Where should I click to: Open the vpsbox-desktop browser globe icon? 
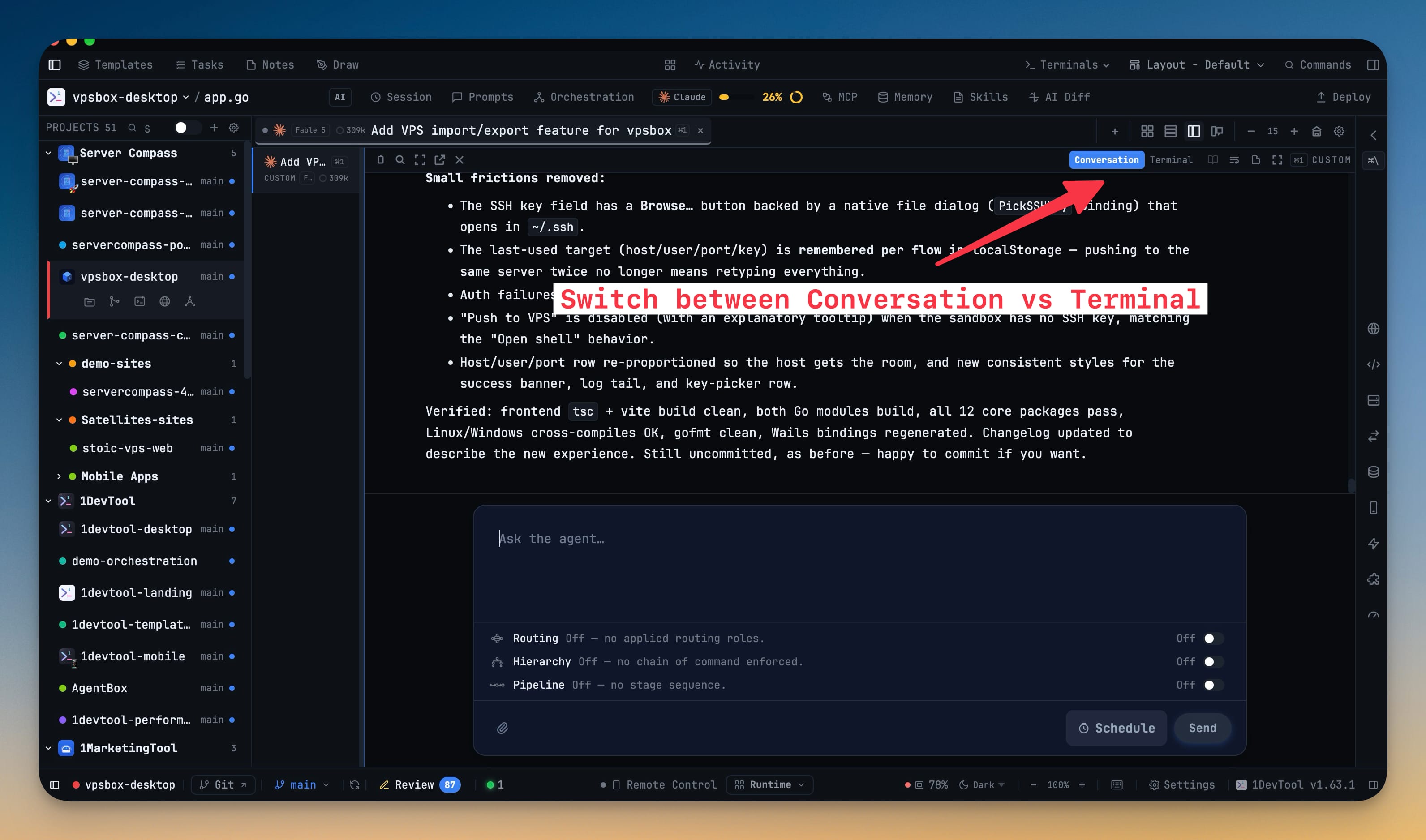165,302
